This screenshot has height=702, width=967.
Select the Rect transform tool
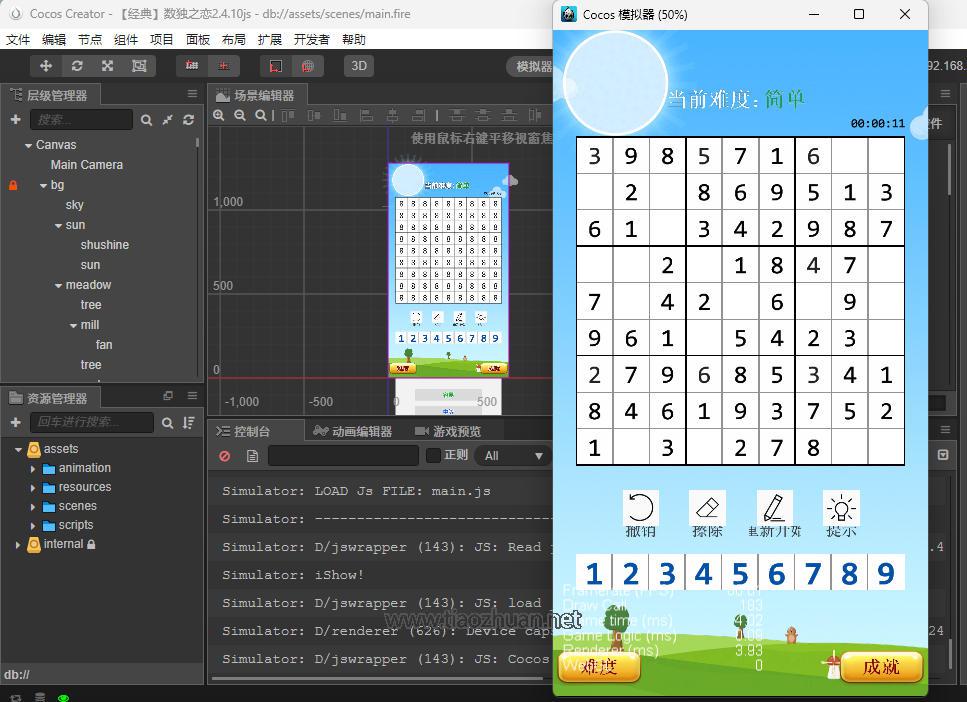139,65
